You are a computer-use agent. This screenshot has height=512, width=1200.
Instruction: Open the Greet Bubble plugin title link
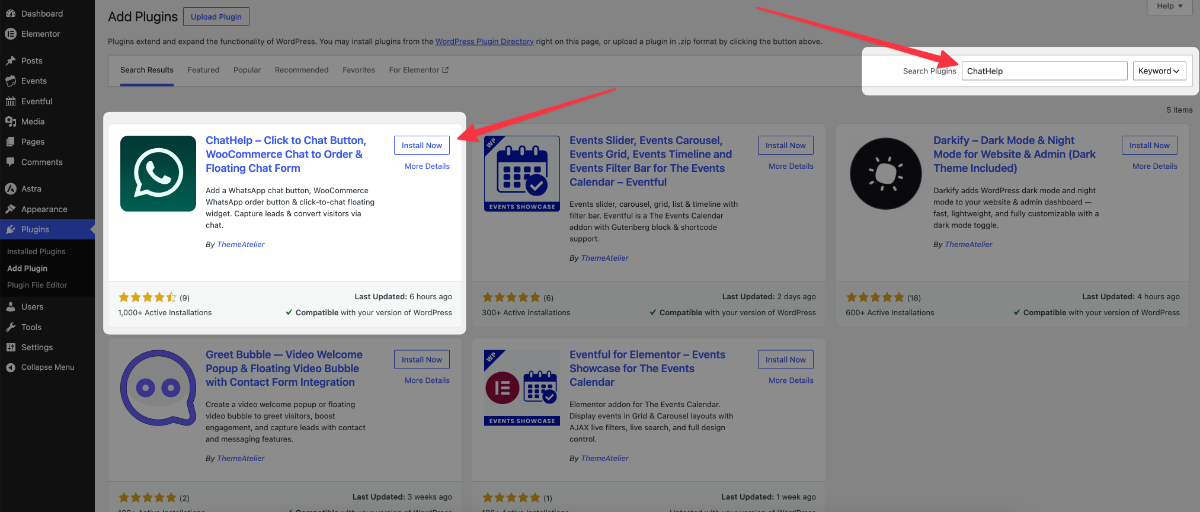[x=284, y=368]
